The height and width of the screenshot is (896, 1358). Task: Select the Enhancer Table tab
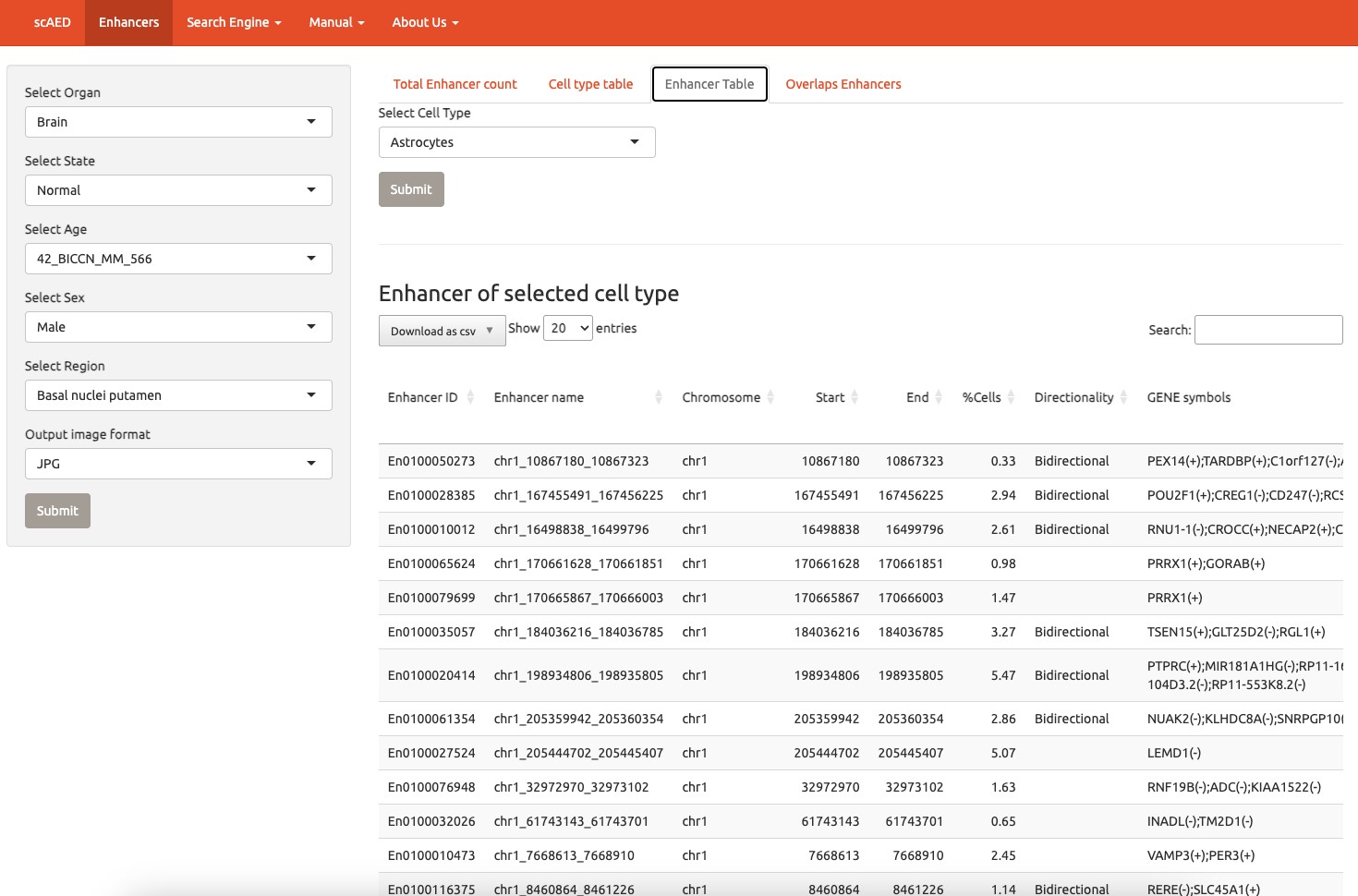pyautogui.click(x=709, y=84)
